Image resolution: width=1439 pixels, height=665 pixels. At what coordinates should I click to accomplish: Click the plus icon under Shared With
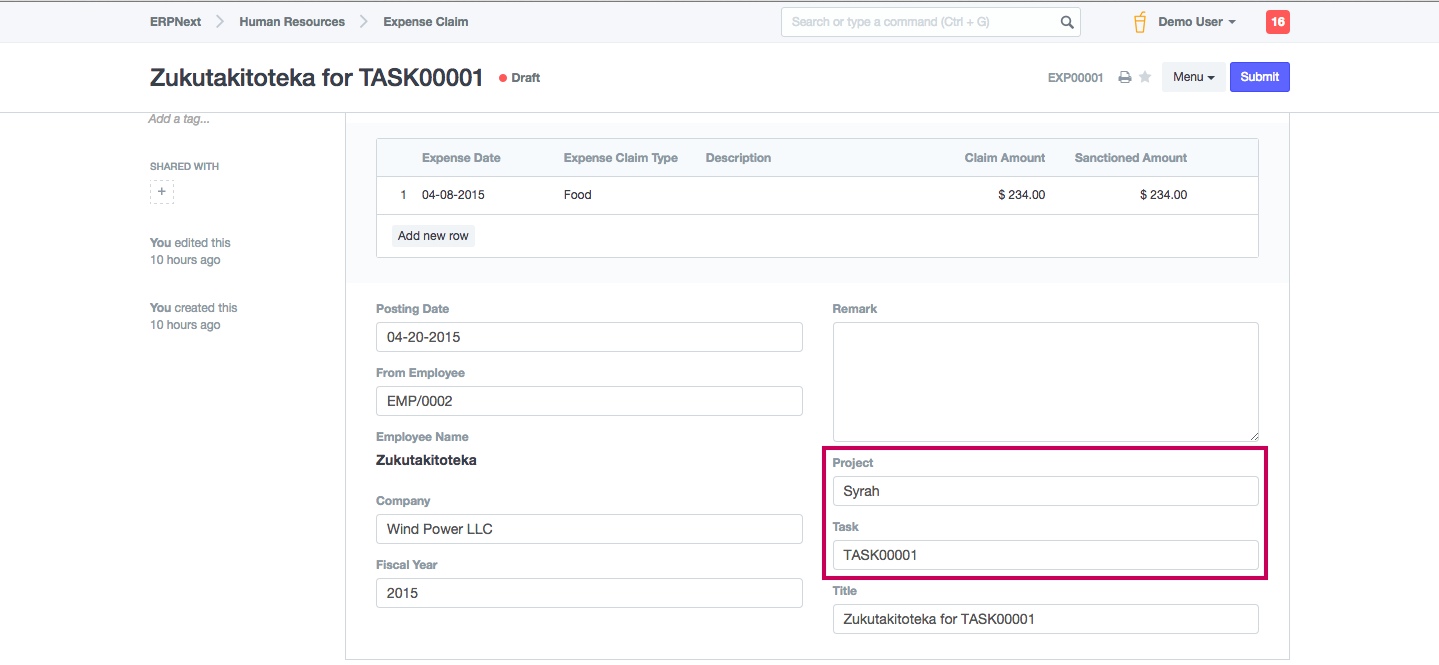point(162,191)
